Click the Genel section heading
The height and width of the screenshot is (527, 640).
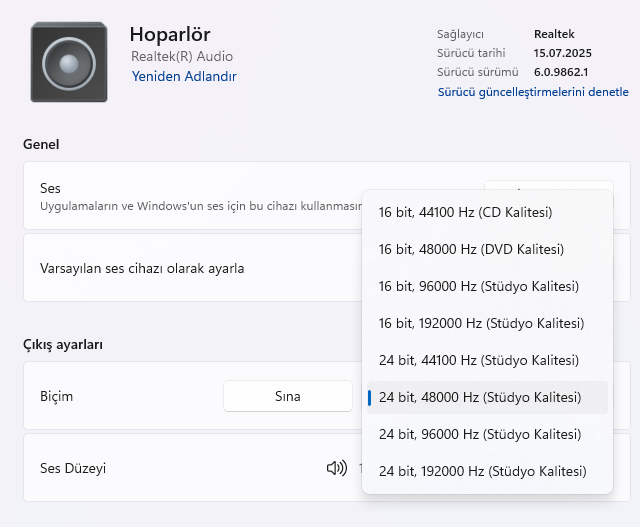pos(41,144)
